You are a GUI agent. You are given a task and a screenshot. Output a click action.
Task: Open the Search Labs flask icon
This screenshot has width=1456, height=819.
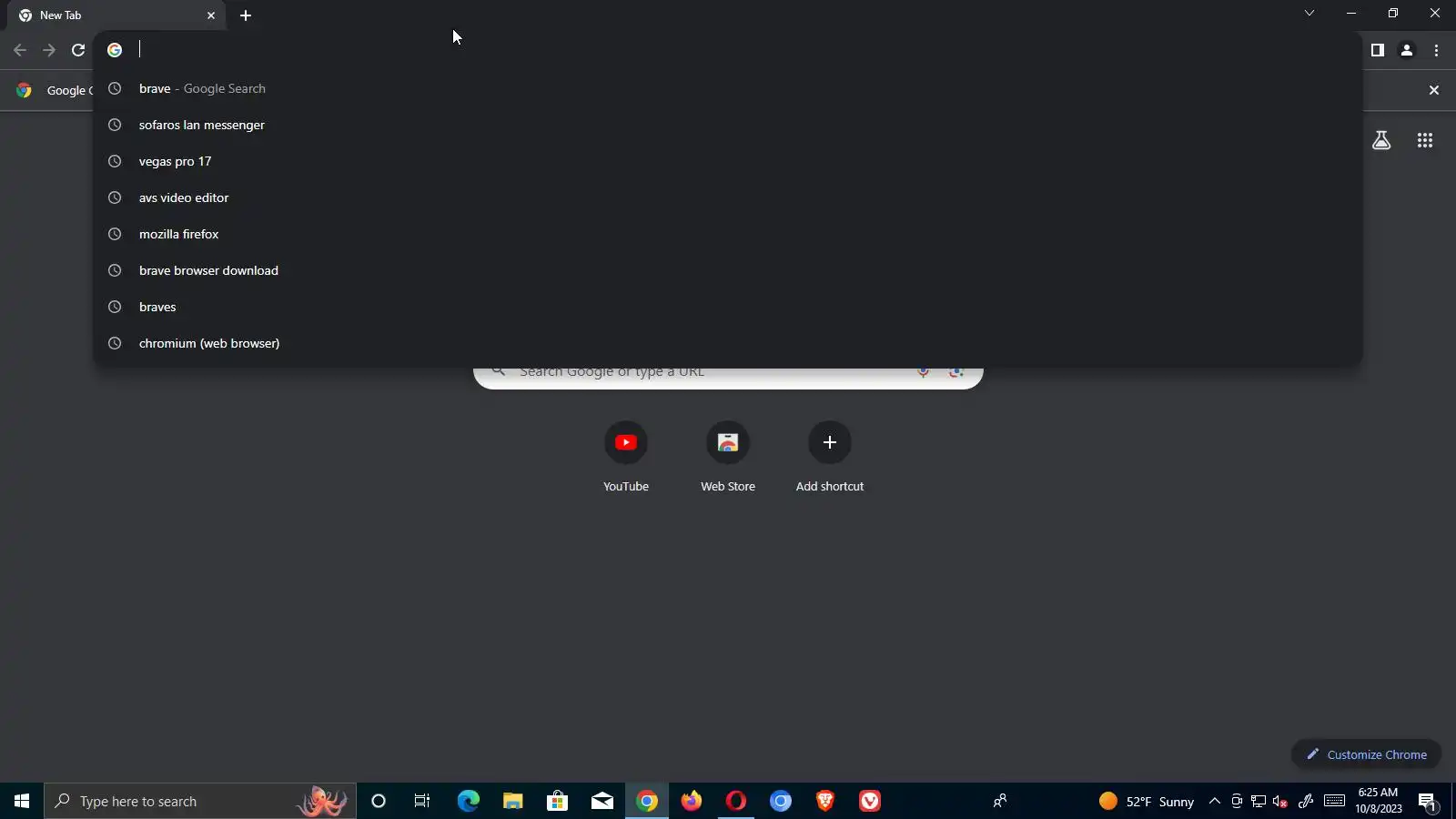[1381, 140]
